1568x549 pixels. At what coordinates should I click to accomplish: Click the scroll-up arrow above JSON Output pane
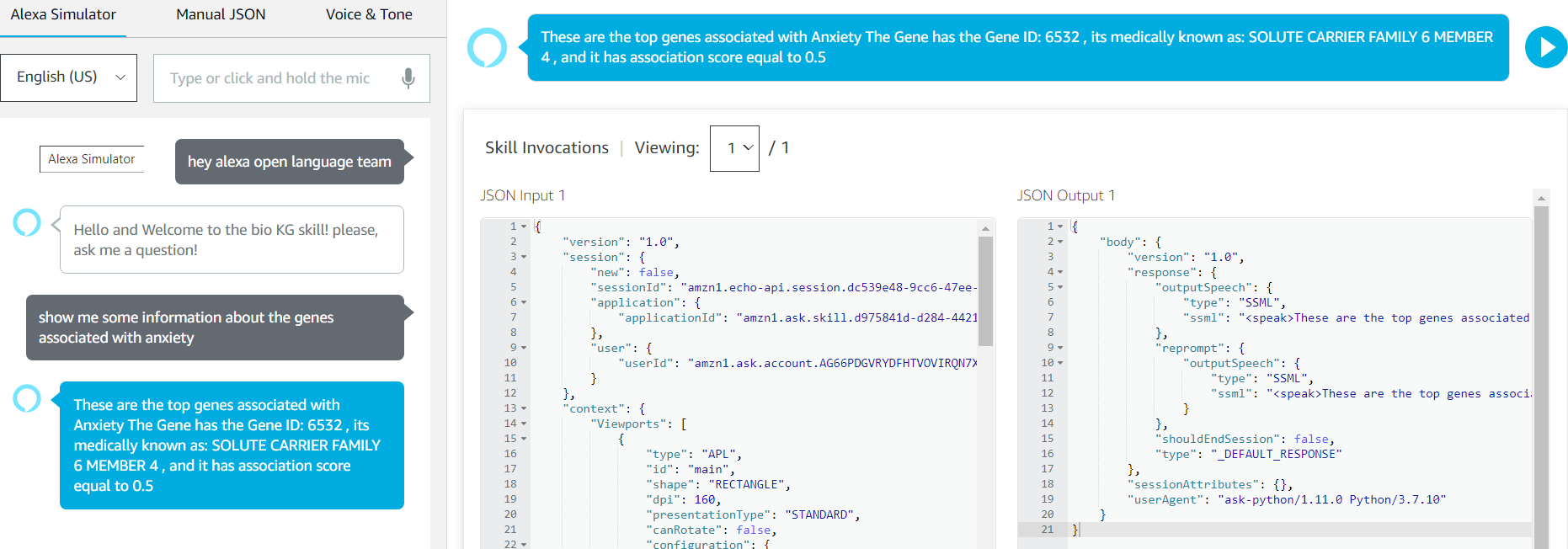[1541, 199]
